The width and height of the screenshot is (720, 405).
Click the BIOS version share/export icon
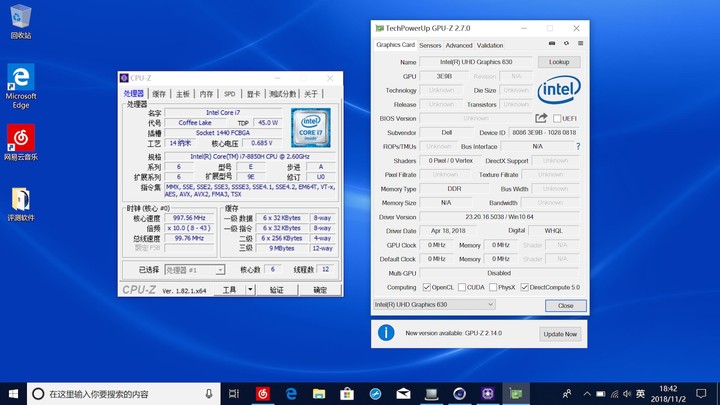(x=542, y=118)
